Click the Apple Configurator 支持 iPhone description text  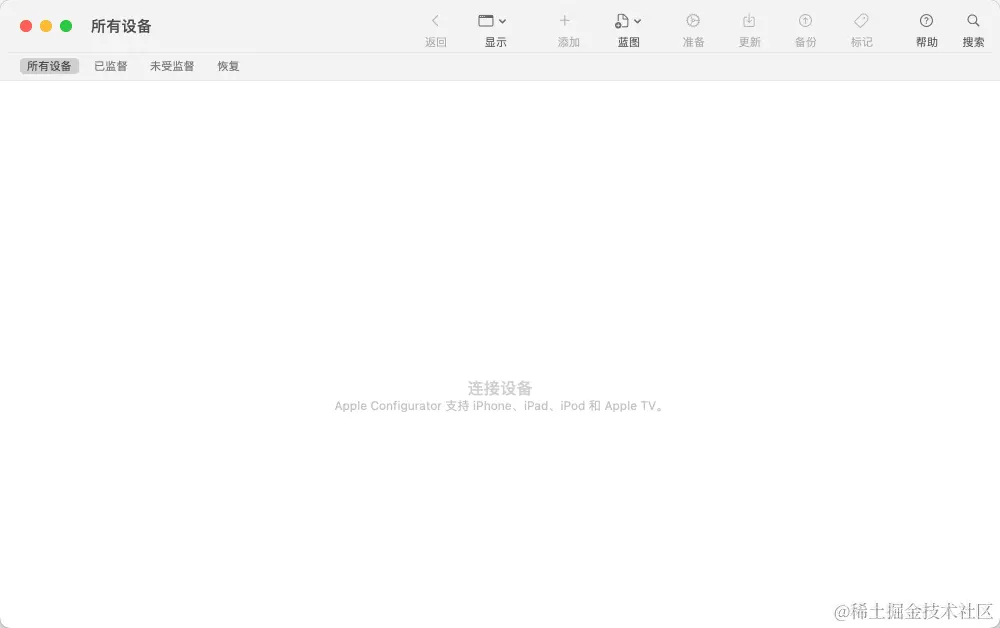[x=500, y=406]
